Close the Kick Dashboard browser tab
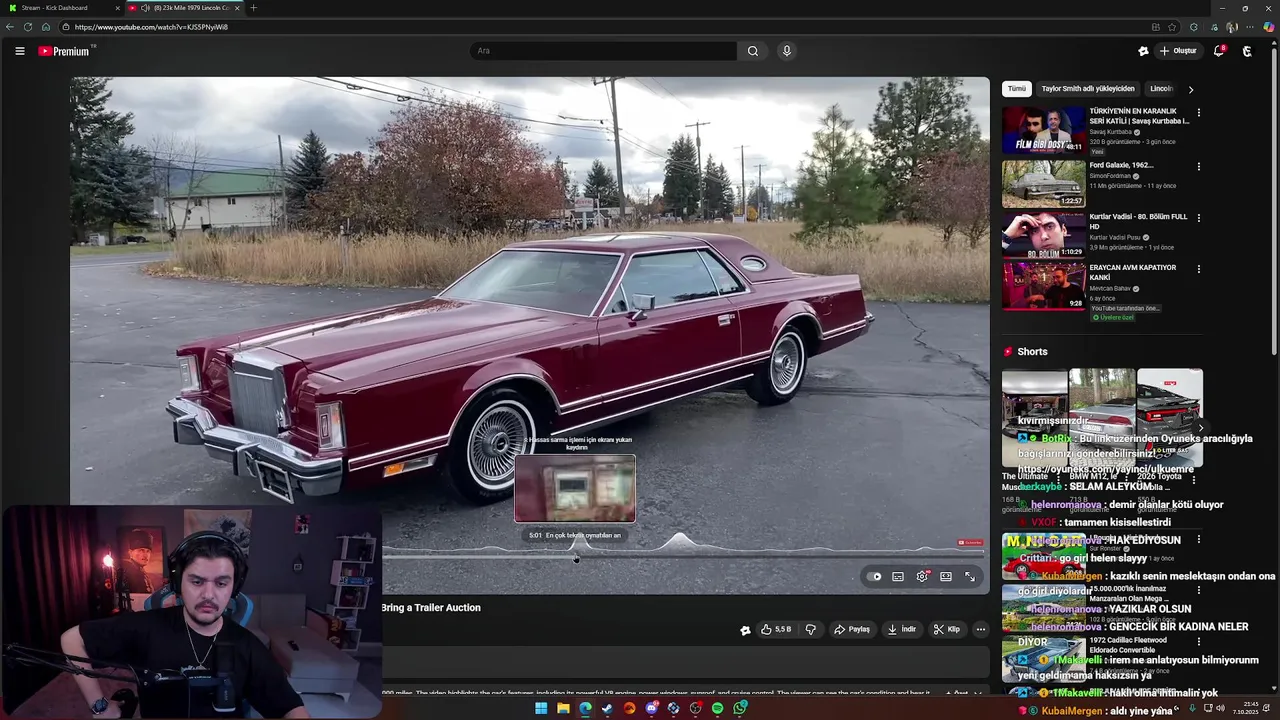The width and height of the screenshot is (1280, 720). pos(117,8)
